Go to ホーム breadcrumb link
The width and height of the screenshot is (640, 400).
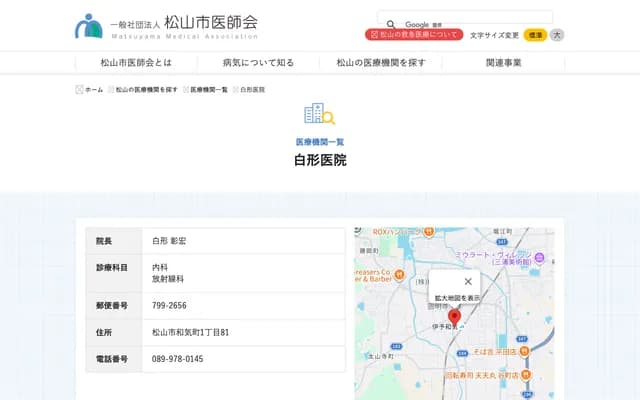tap(93, 90)
